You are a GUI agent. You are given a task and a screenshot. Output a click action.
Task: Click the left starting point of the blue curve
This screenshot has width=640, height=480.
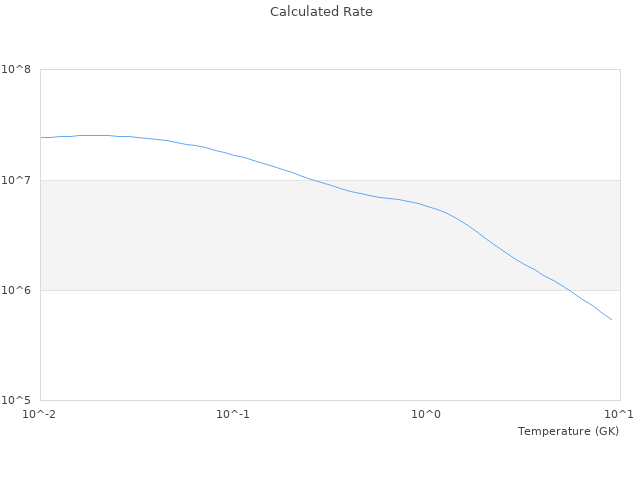[x=41, y=137]
